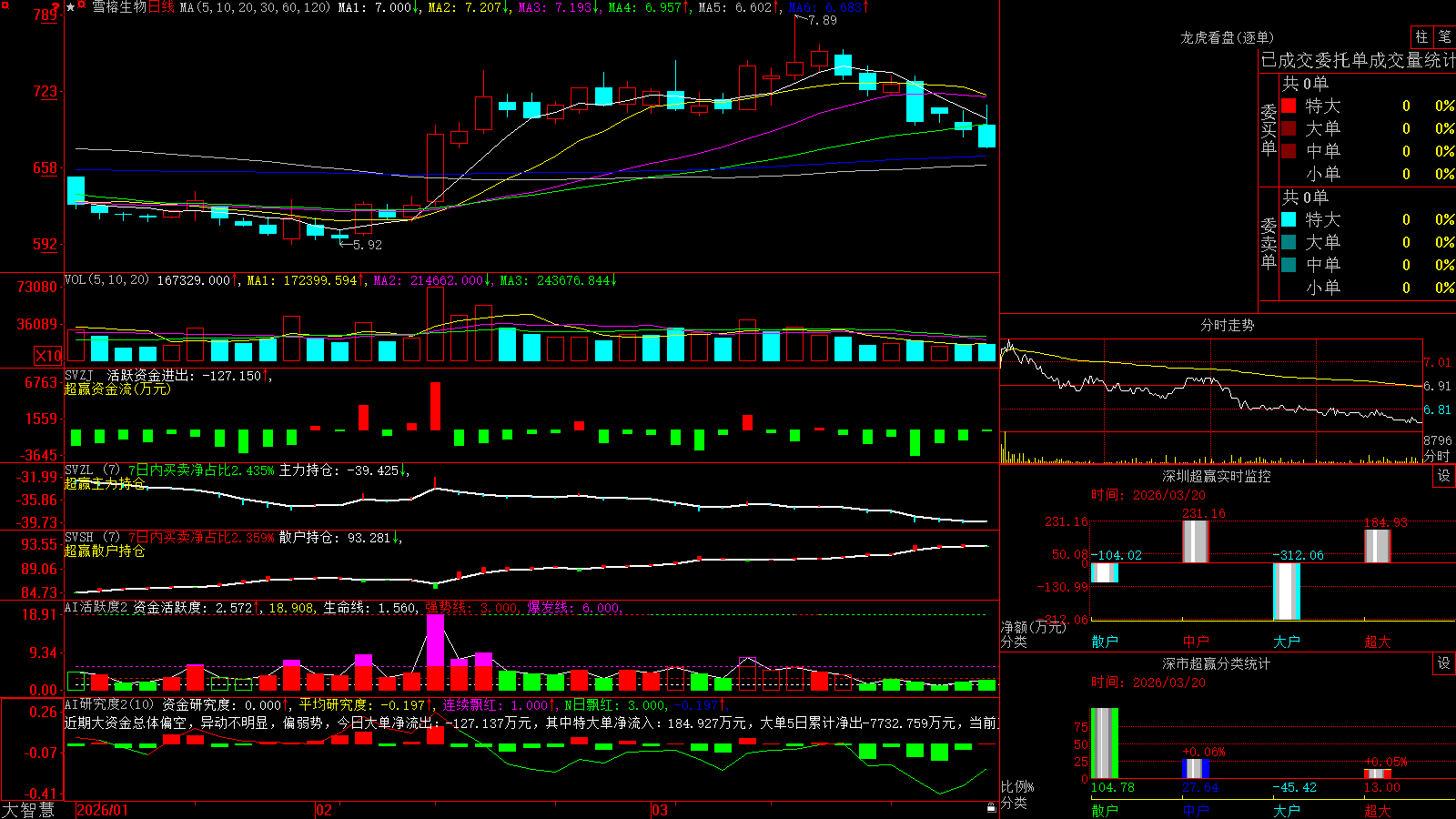Viewport: 1456px width, 819px height.
Task: Click the dark red 中单 buy-order swatch
Action: (1289, 151)
